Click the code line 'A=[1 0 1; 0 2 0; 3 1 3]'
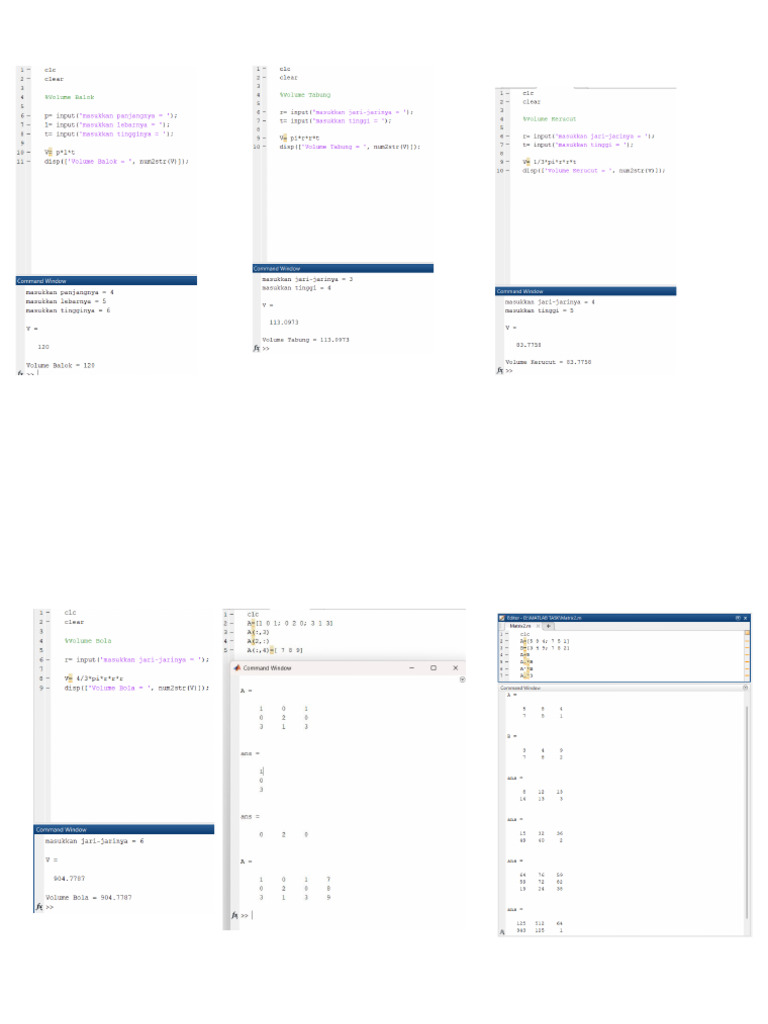The image size is (768, 1024). (290, 623)
